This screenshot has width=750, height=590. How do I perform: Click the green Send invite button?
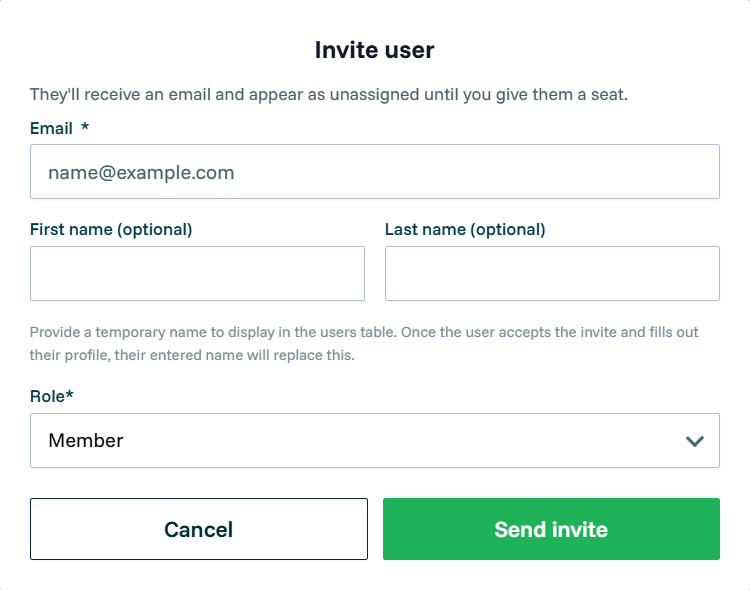point(551,529)
